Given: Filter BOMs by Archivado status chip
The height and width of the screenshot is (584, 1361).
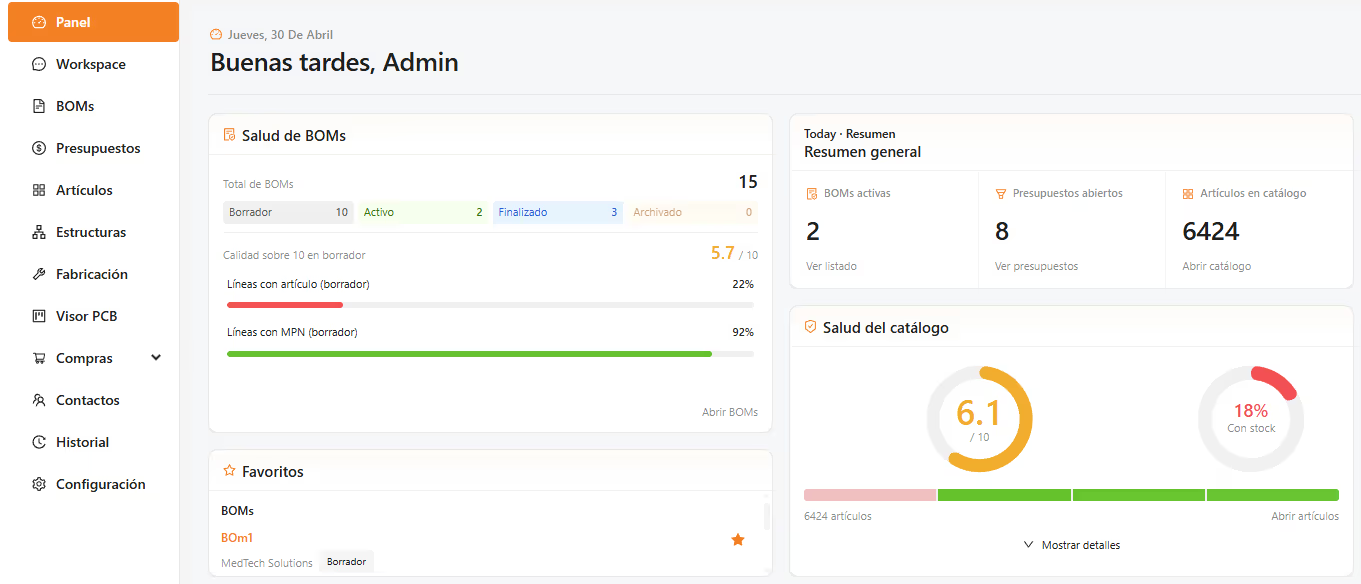Looking at the screenshot, I should click(x=693, y=212).
